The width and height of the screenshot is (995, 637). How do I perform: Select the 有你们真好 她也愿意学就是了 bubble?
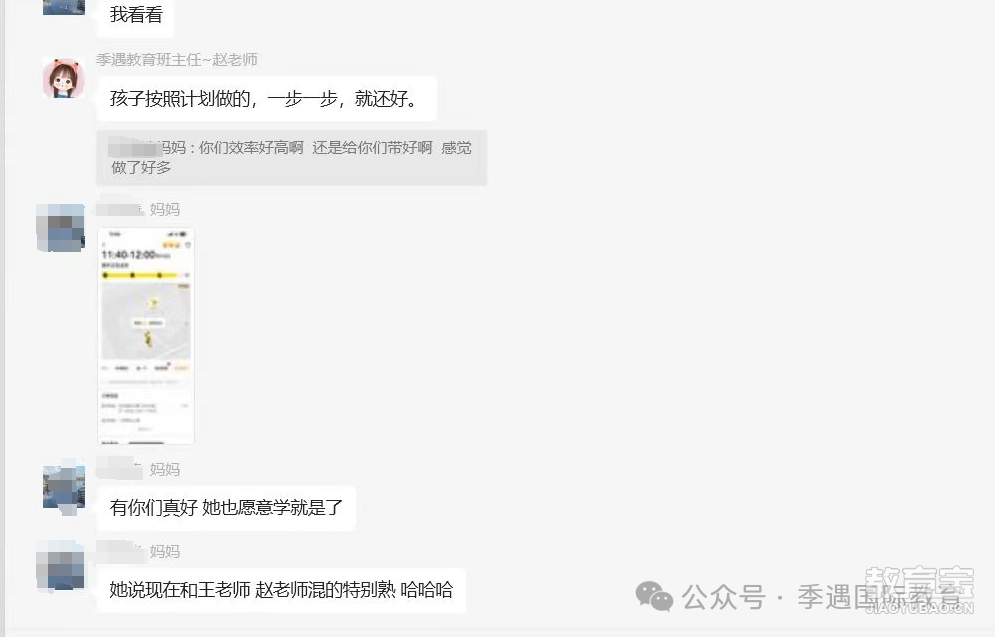point(227,508)
